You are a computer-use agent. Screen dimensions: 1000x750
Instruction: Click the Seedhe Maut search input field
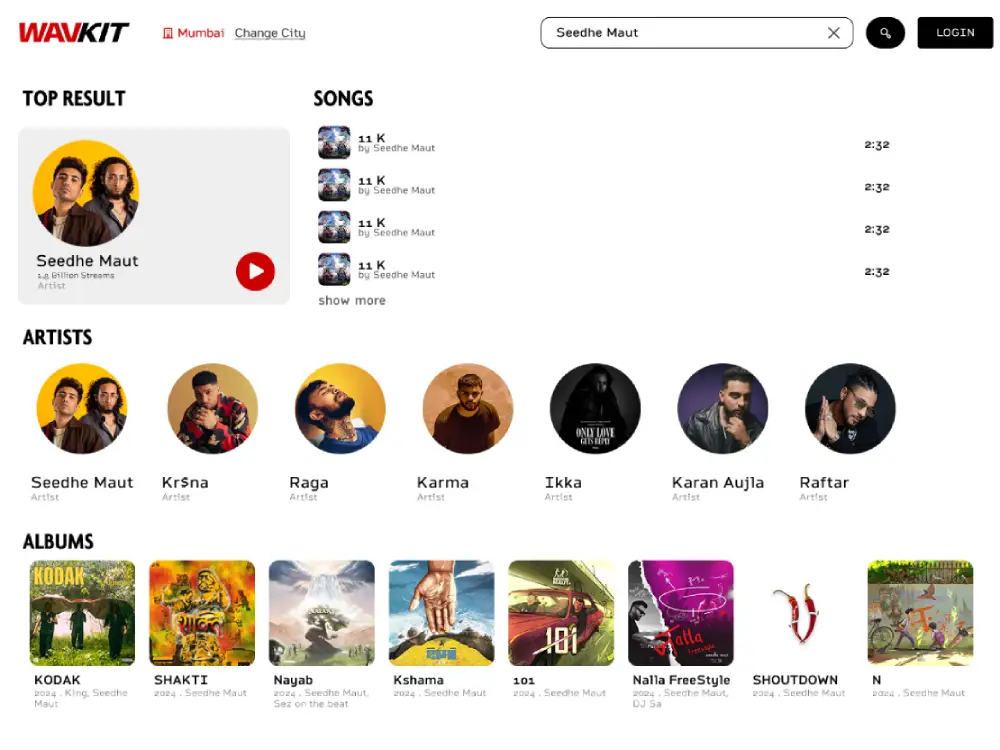[x=680, y=33]
